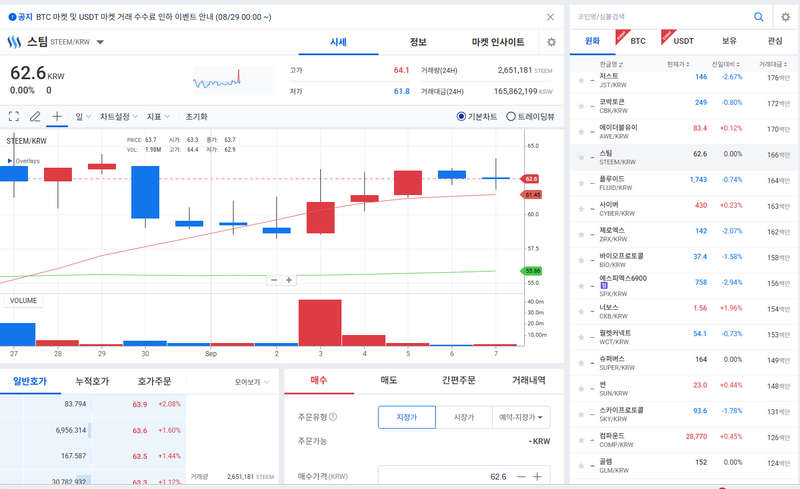Screen dimensions: 800x489
Task: Toggle the Overlays expander on chart
Action: click(x=10, y=161)
